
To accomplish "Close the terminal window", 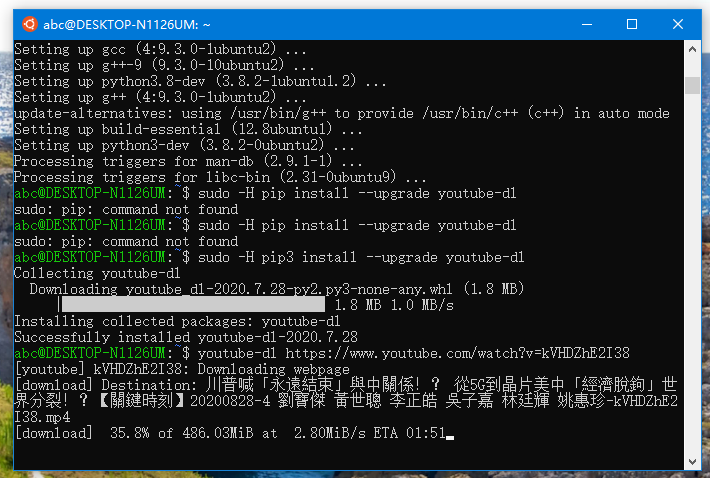I will [678, 24].
